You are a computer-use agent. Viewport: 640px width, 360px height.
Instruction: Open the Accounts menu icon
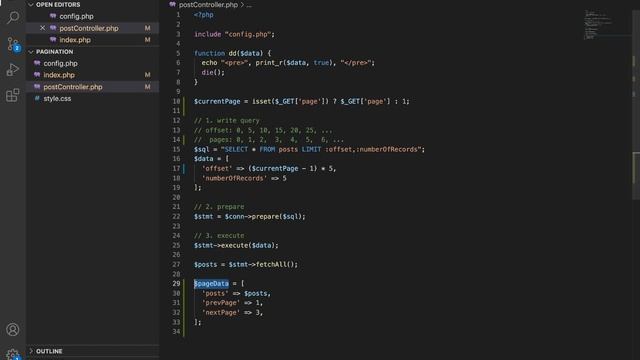[x=13, y=329]
